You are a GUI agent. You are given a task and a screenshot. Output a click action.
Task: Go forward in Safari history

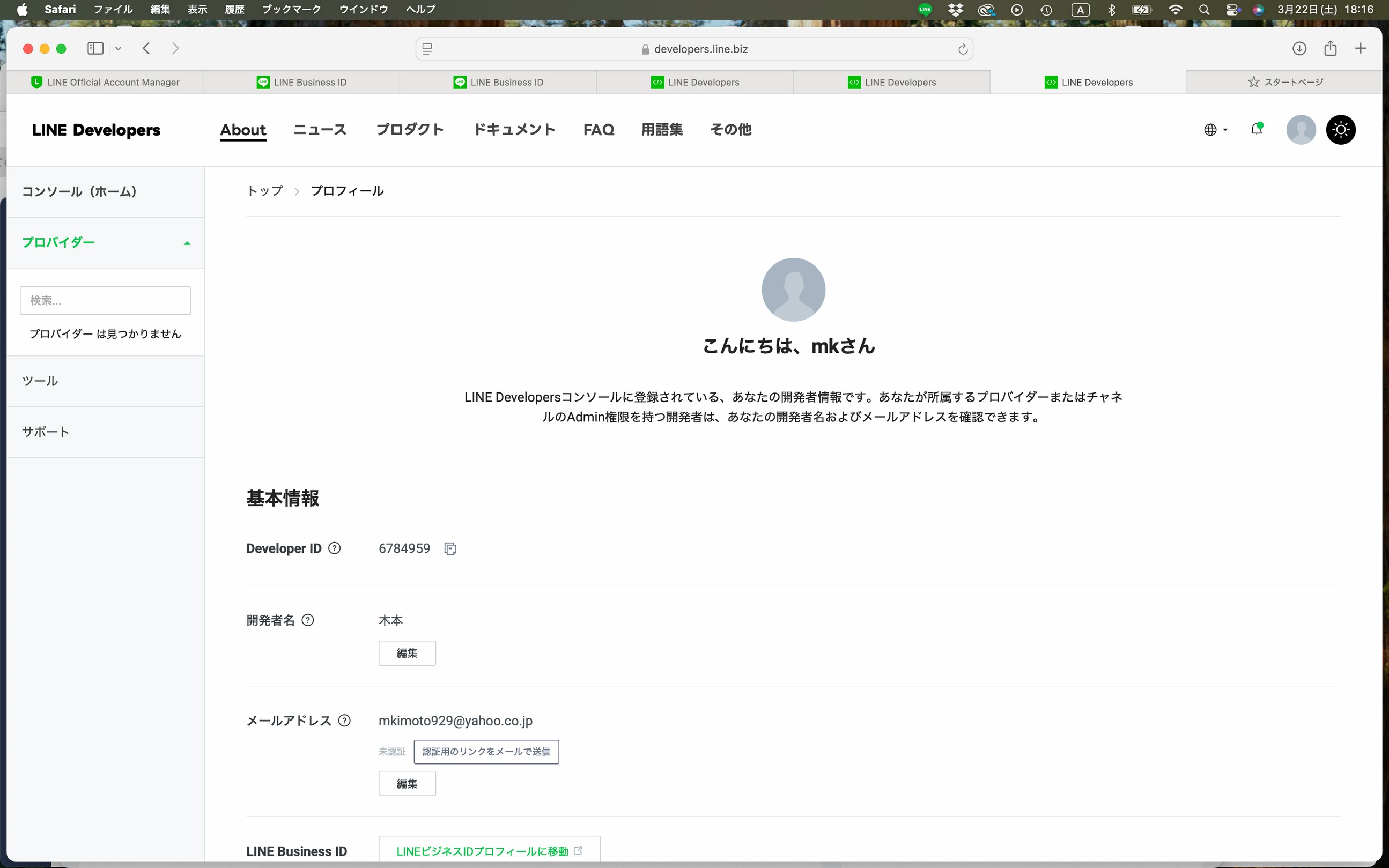pos(176,48)
